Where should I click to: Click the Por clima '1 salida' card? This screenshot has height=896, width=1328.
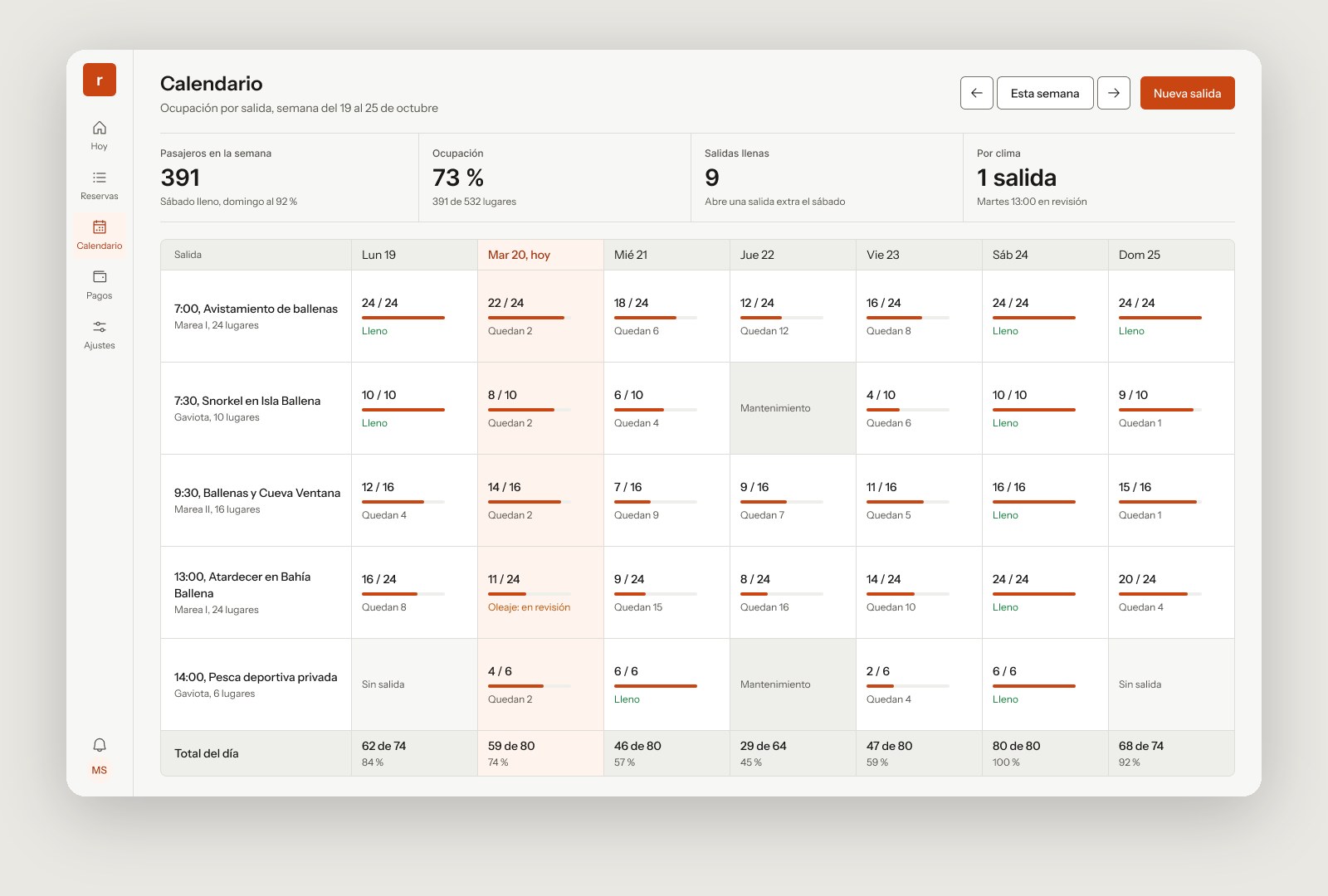click(x=1099, y=178)
